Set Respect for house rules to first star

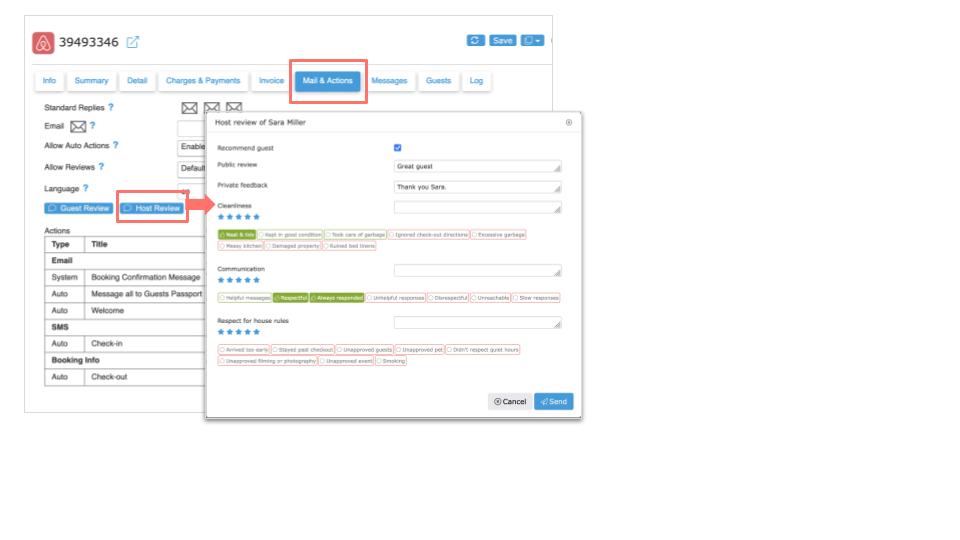coord(221,332)
